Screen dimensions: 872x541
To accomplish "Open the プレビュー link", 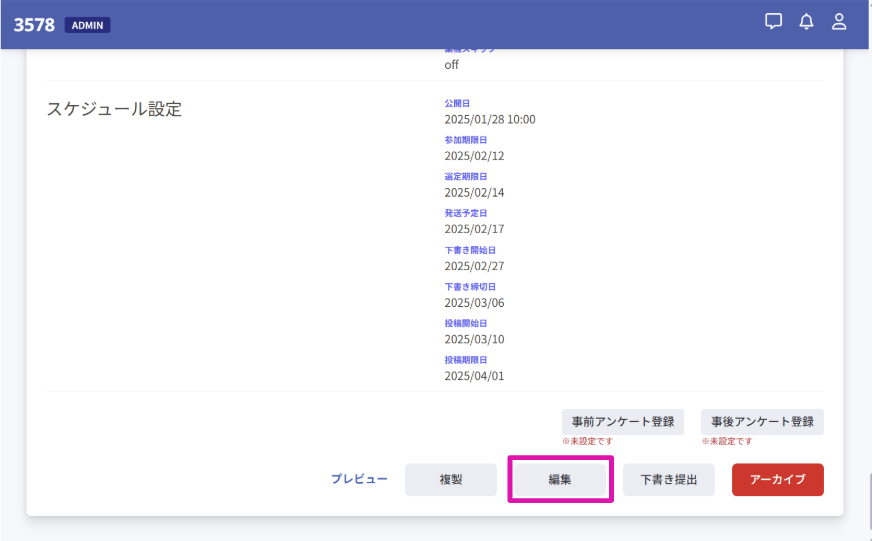I will click(x=359, y=479).
